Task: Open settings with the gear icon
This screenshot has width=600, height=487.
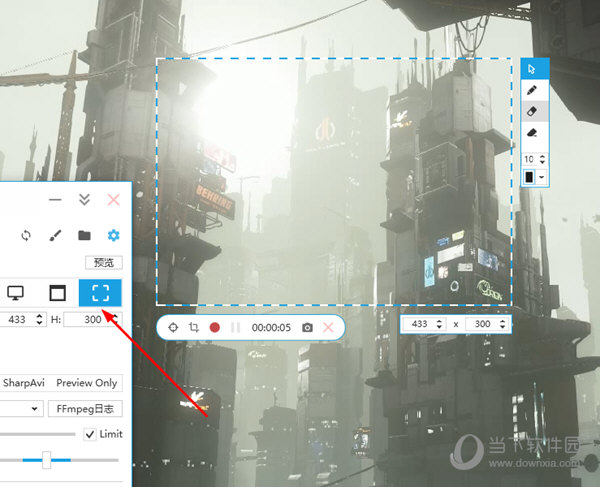Action: (113, 235)
